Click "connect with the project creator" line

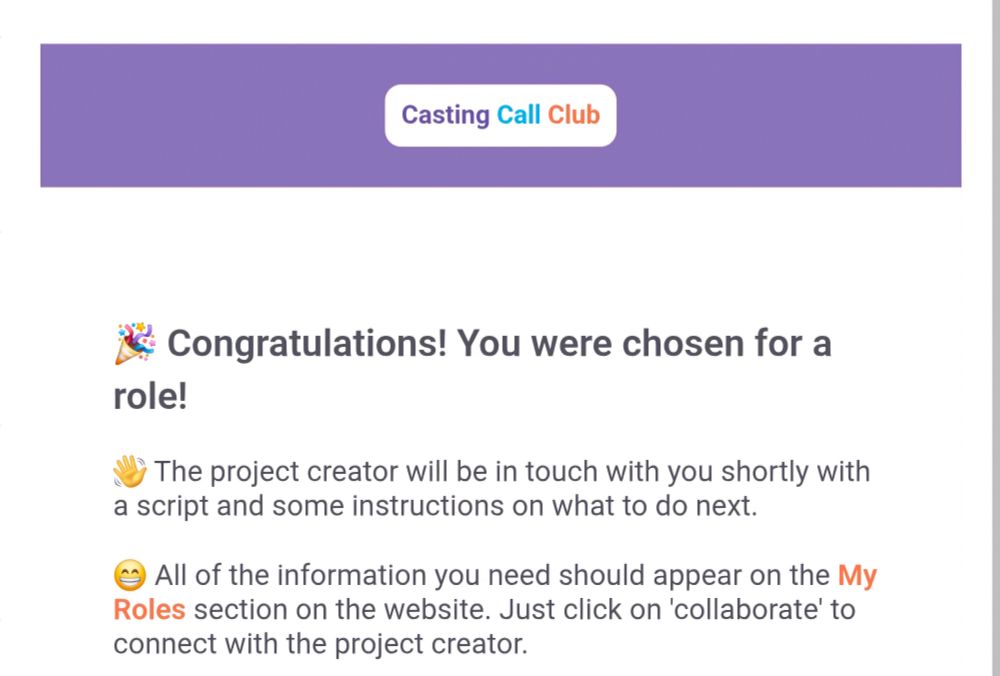coord(320,644)
